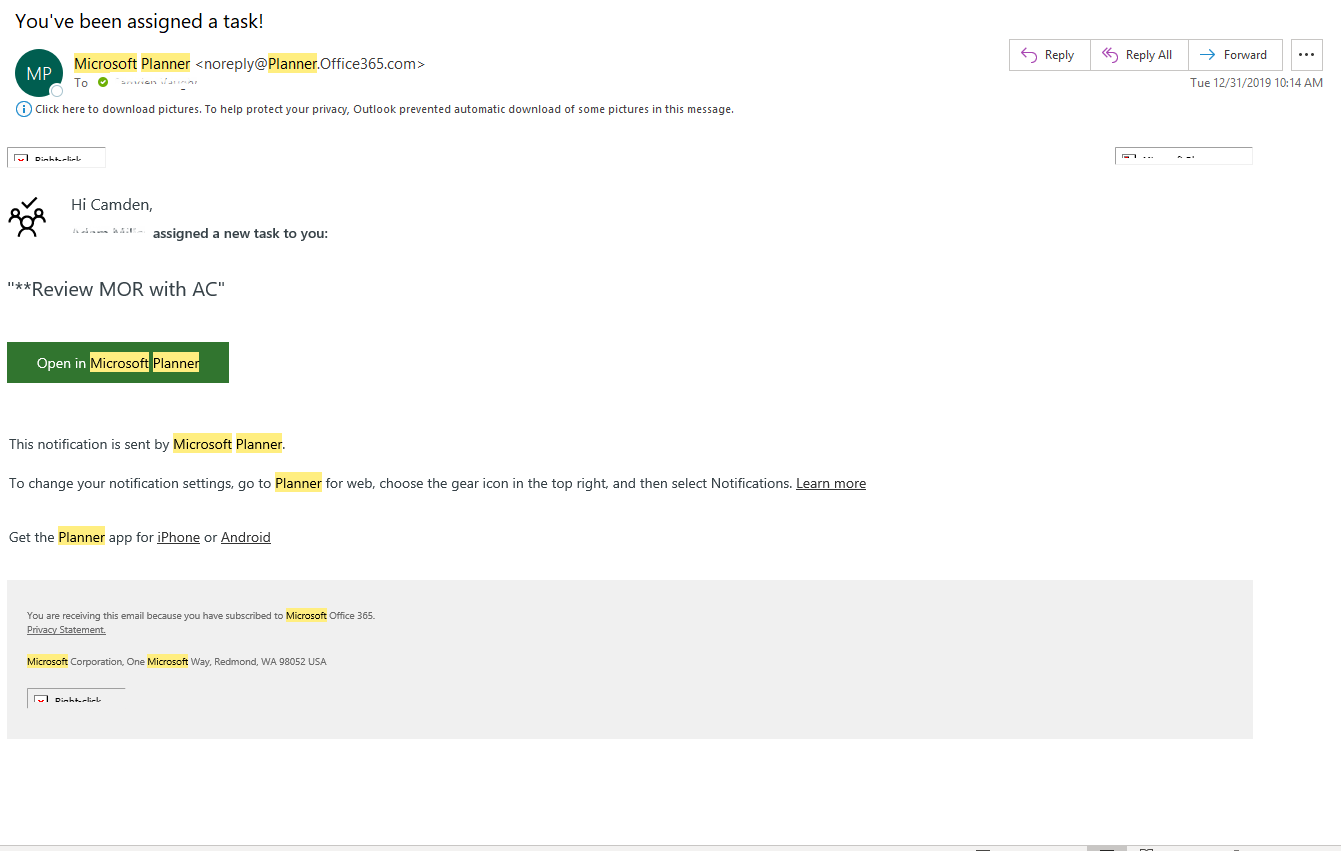Image resolution: width=1341 pixels, height=851 pixels.
Task: Click the blocked picture placeholder at top right
Action: tap(1184, 156)
